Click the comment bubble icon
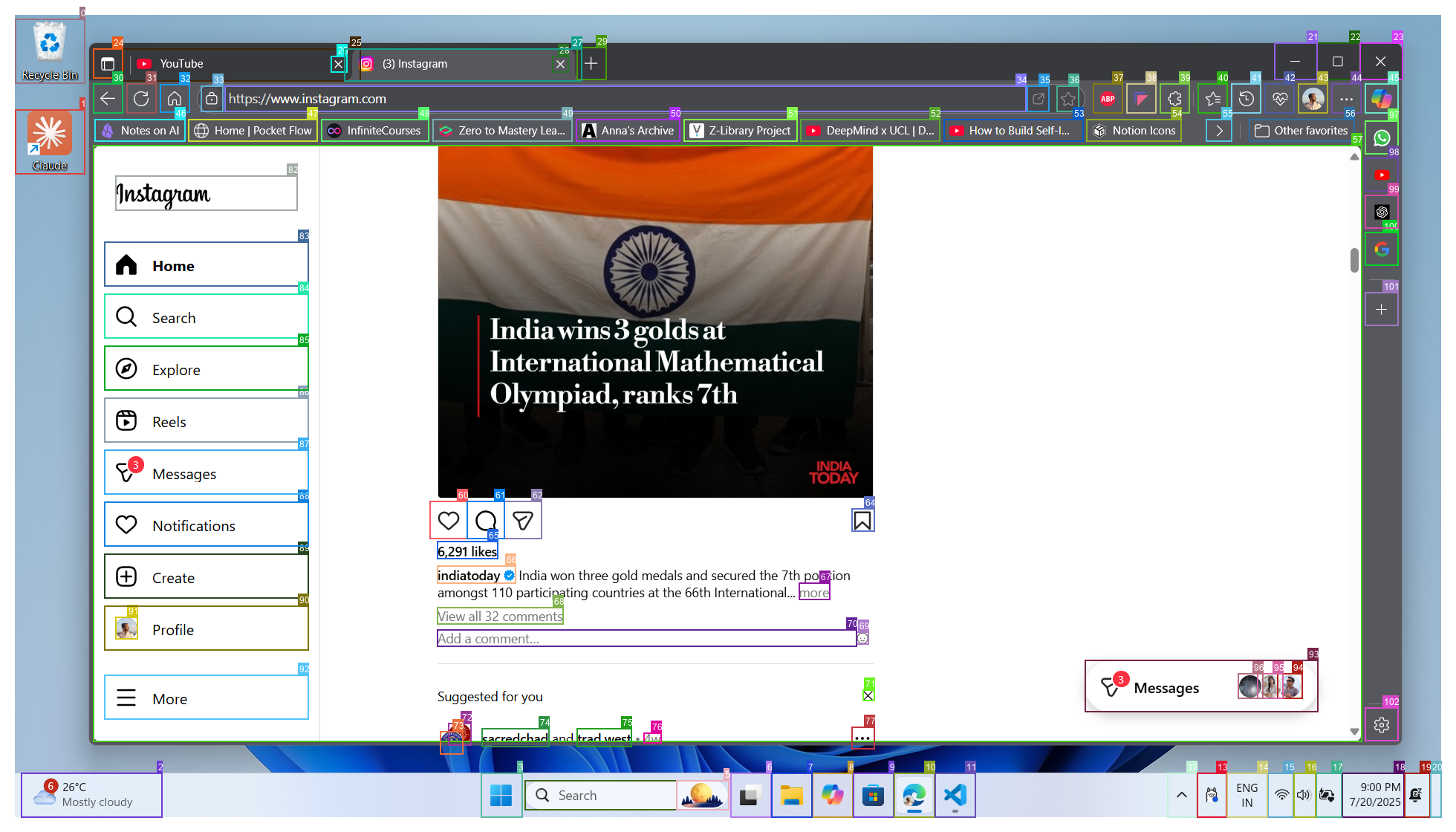The height and width of the screenshot is (832, 1456). click(x=486, y=521)
